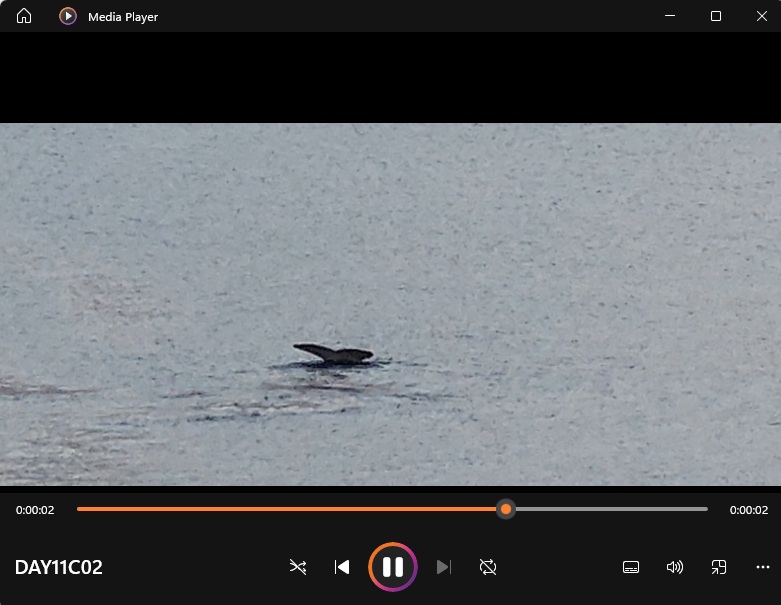Pause the video playback
Screen dimensions: 781x605
point(393,567)
